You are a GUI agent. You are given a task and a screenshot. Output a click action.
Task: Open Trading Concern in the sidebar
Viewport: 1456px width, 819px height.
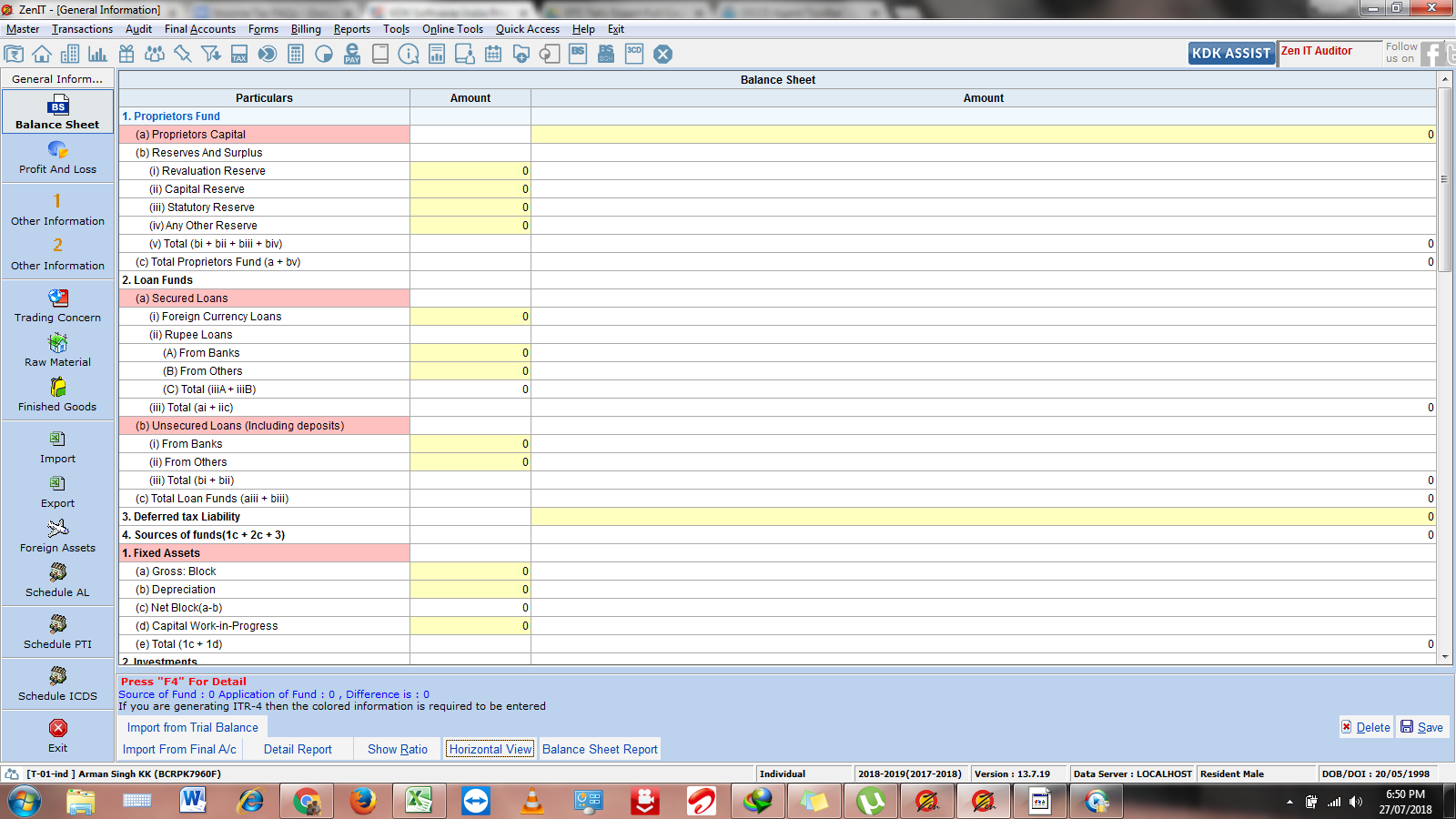pos(57,306)
